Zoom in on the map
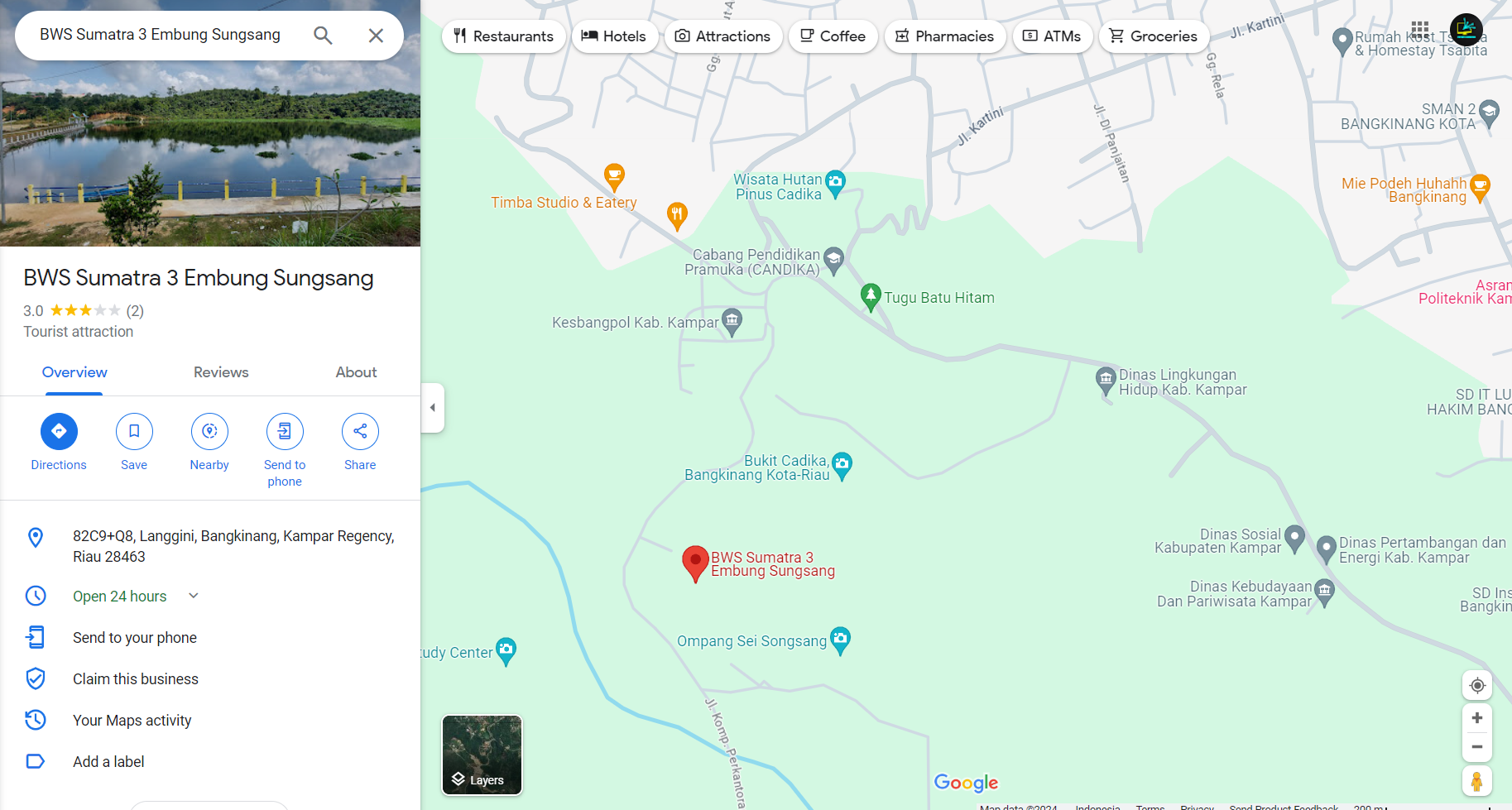The image size is (1512, 810). pos(1476,718)
